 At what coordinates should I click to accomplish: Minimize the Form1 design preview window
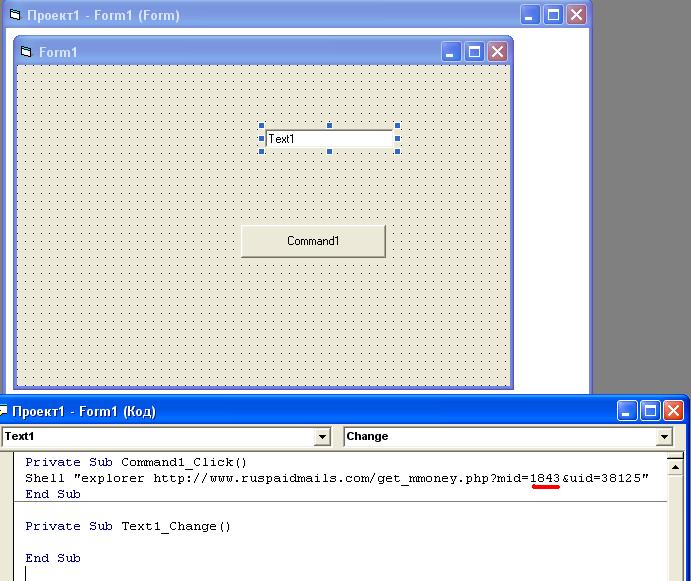451,52
